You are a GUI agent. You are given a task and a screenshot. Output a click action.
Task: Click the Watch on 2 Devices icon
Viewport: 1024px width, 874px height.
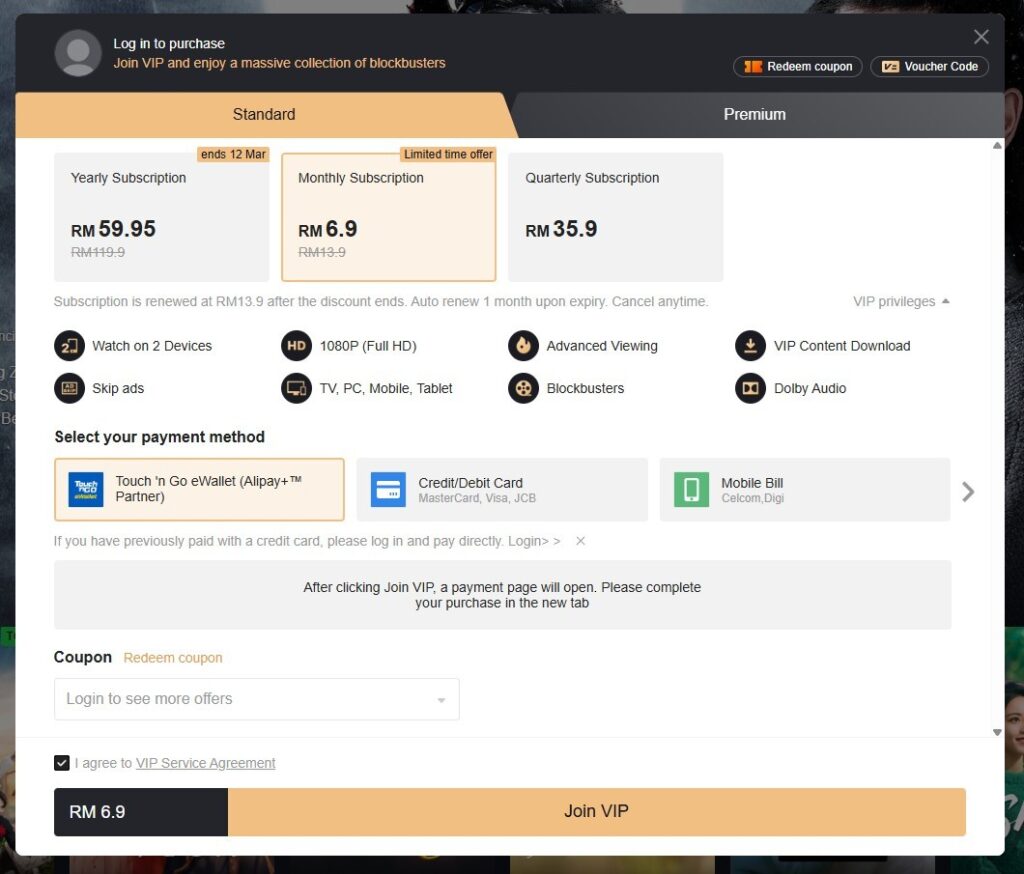point(70,346)
